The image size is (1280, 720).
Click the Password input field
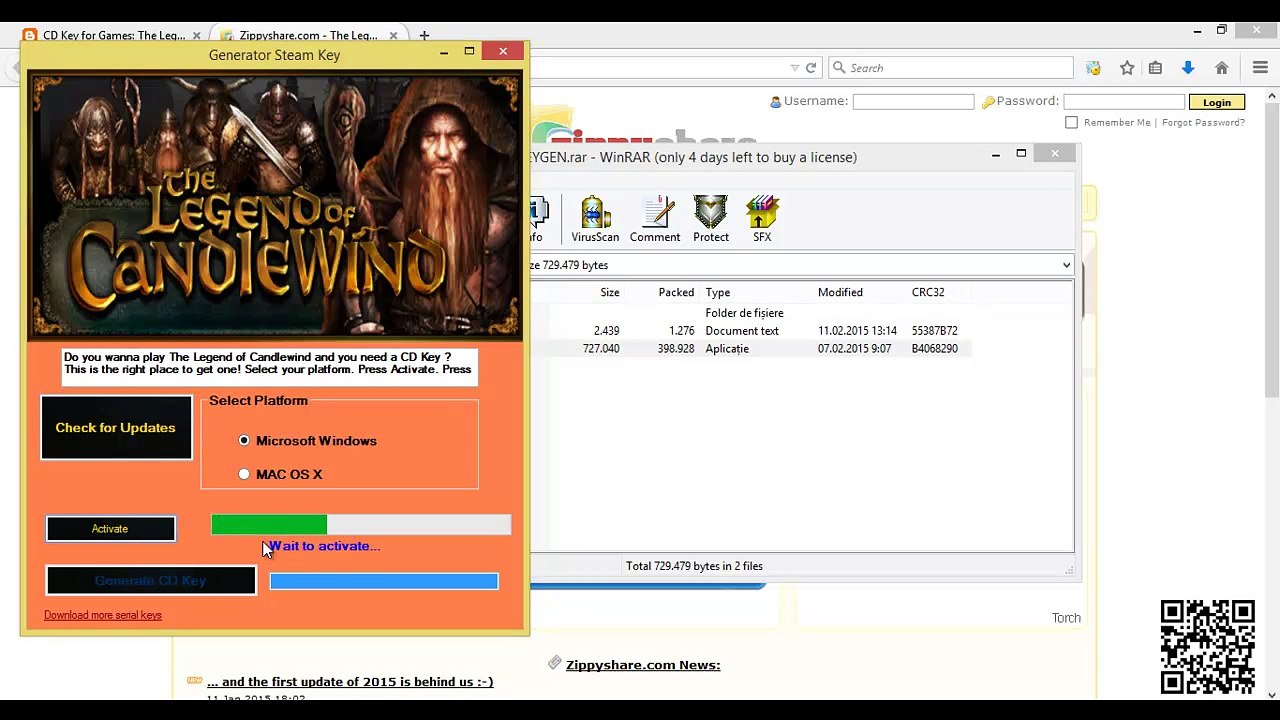pos(1124,102)
